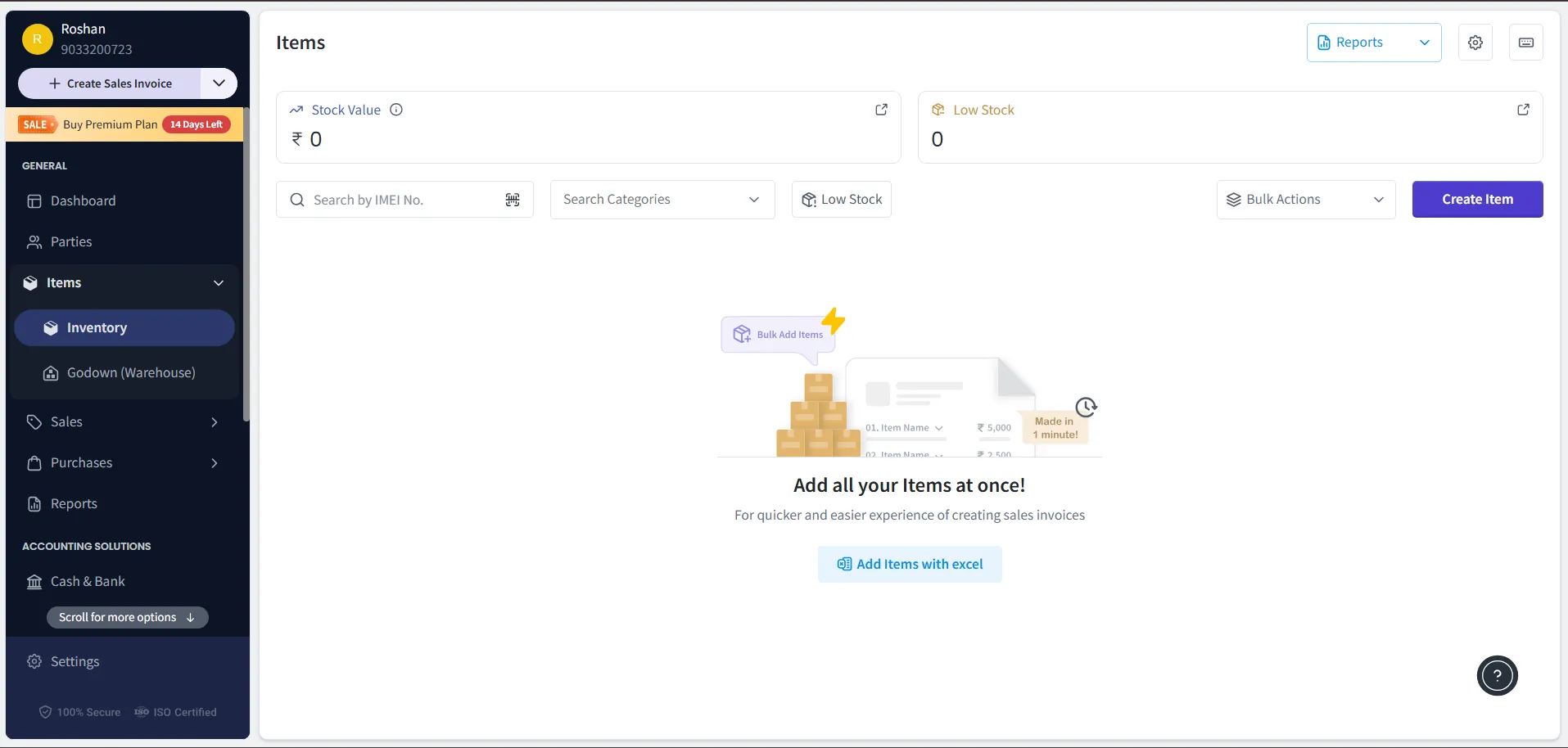This screenshot has width=1568, height=748.
Task: Click the search magnifier icon
Action: click(x=297, y=200)
